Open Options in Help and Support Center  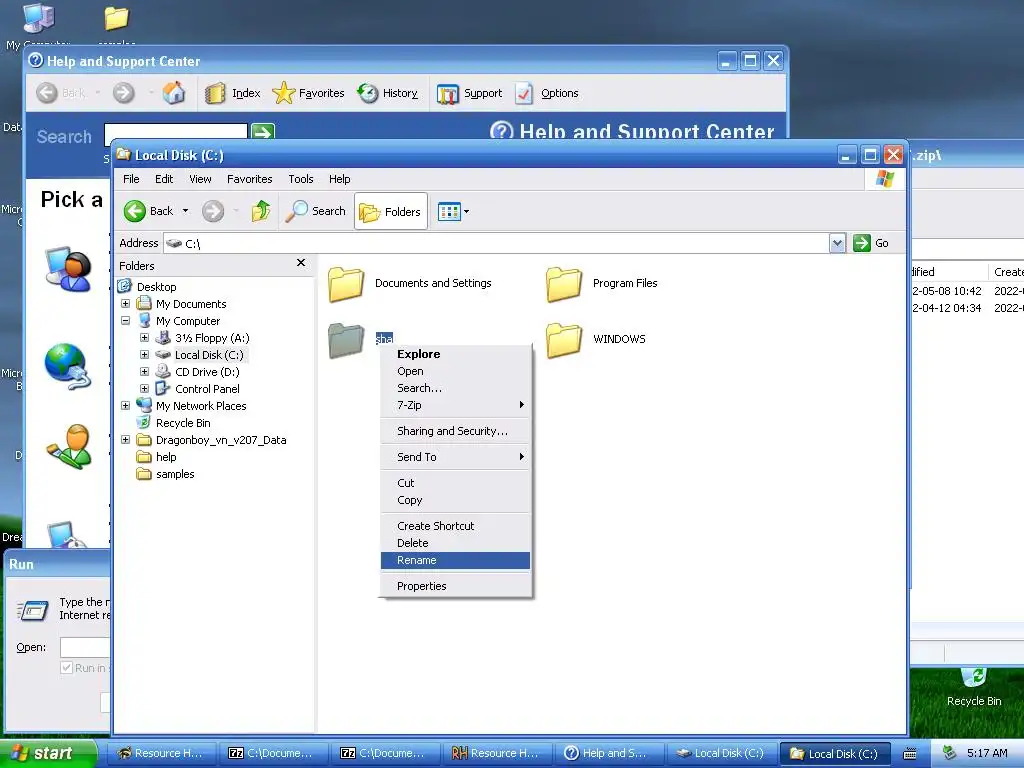pyautogui.click(x=547, y=93)
